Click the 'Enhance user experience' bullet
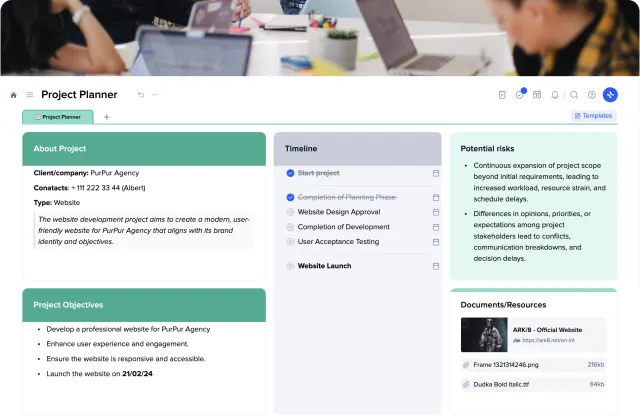 [x=118, y=344]
